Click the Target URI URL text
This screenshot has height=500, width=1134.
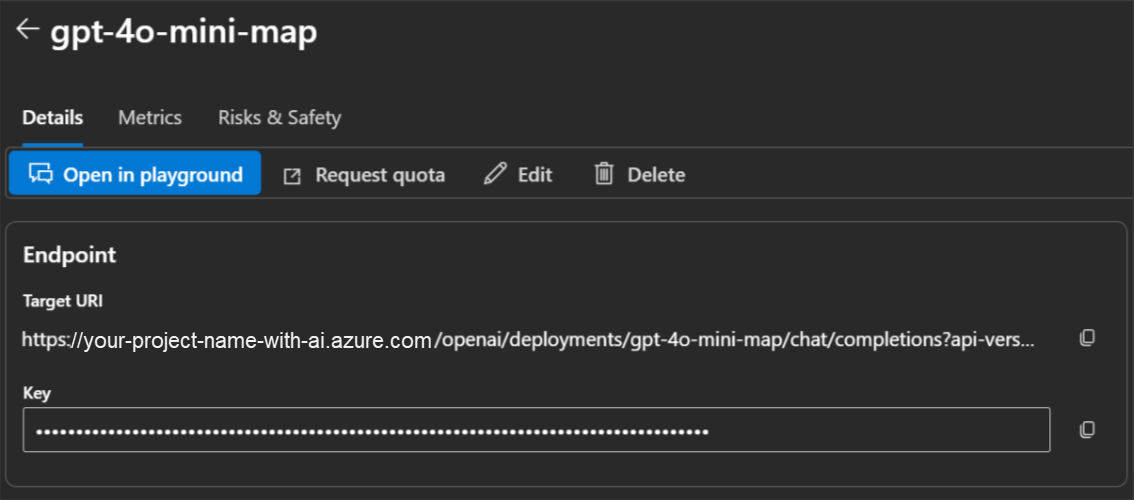(527, 340)
